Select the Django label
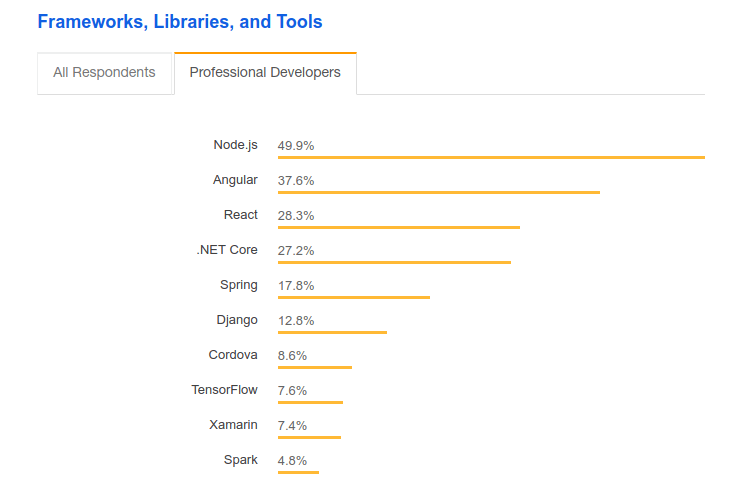The height and width of the screenshot is (483, 745). (x=237, y=320)
